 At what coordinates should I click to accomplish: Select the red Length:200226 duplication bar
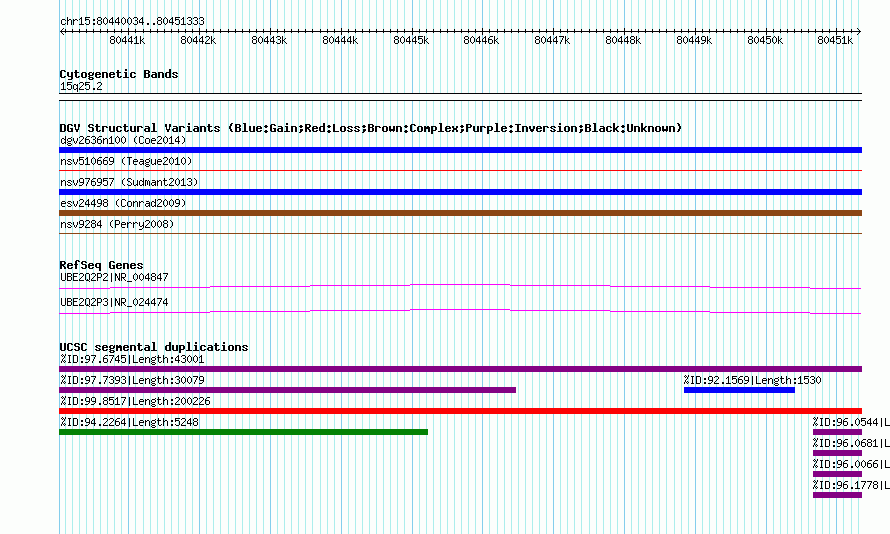(460, 411)
